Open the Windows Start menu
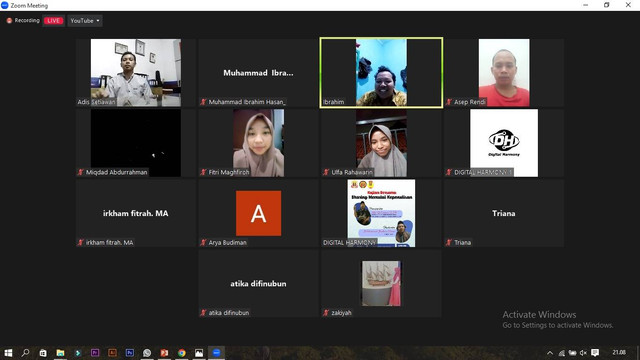The image size is (640, 360). (8, 353)
